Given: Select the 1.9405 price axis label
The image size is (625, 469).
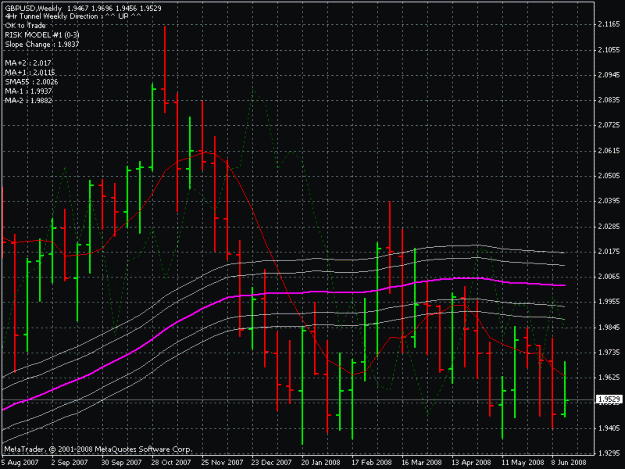Looking at the screenshot, I should point(609,428).
